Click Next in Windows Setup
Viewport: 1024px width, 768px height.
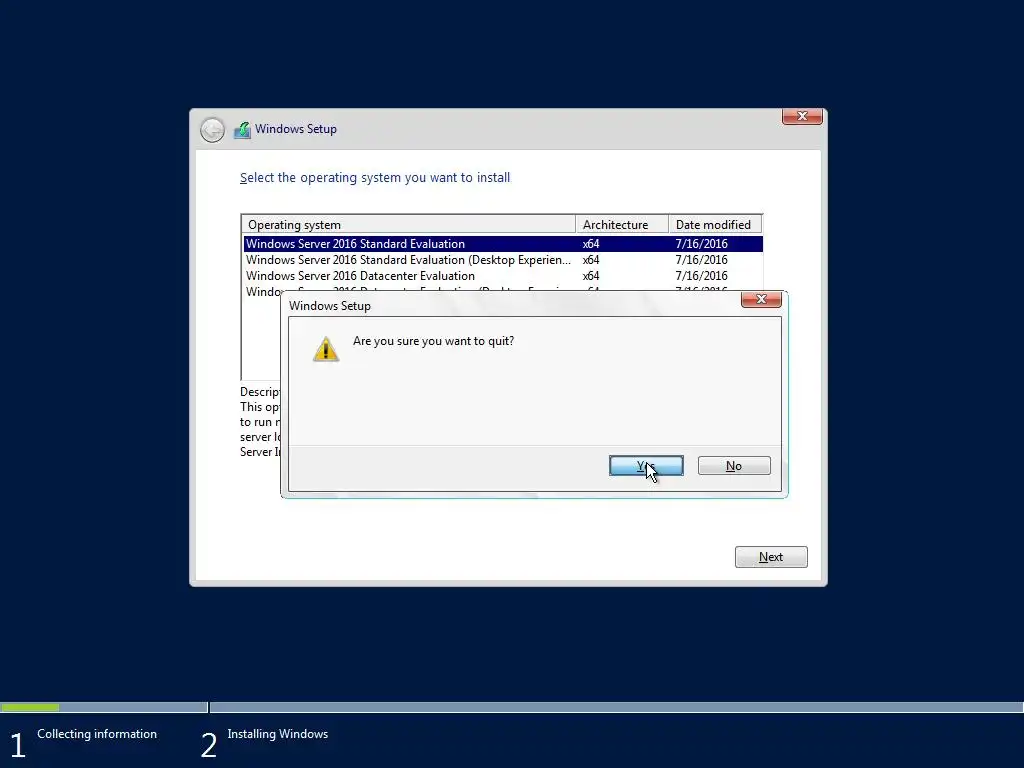(771, 557)
